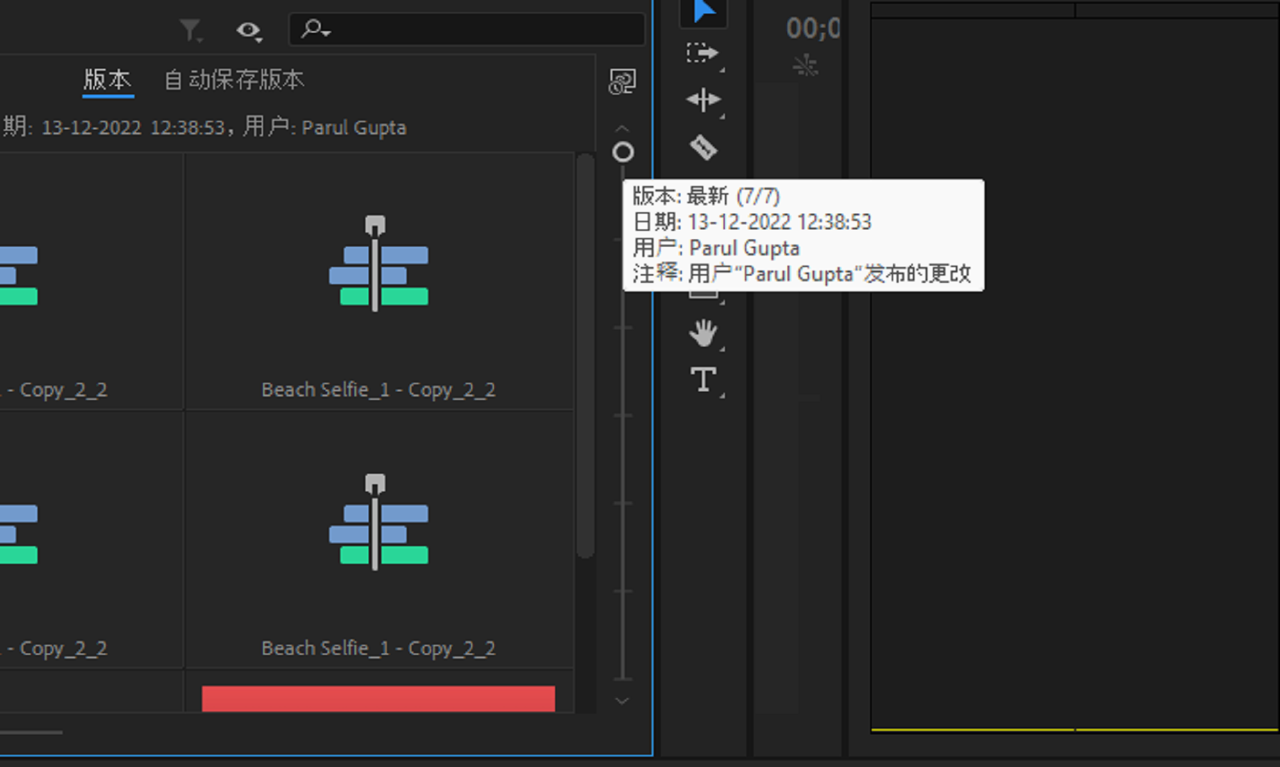Open the eye view options dropdown

[249, 31]
